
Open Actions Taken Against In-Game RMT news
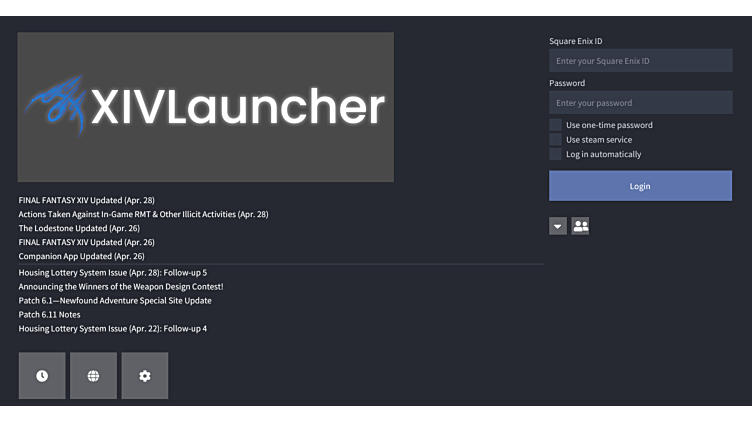coord(143,214)
